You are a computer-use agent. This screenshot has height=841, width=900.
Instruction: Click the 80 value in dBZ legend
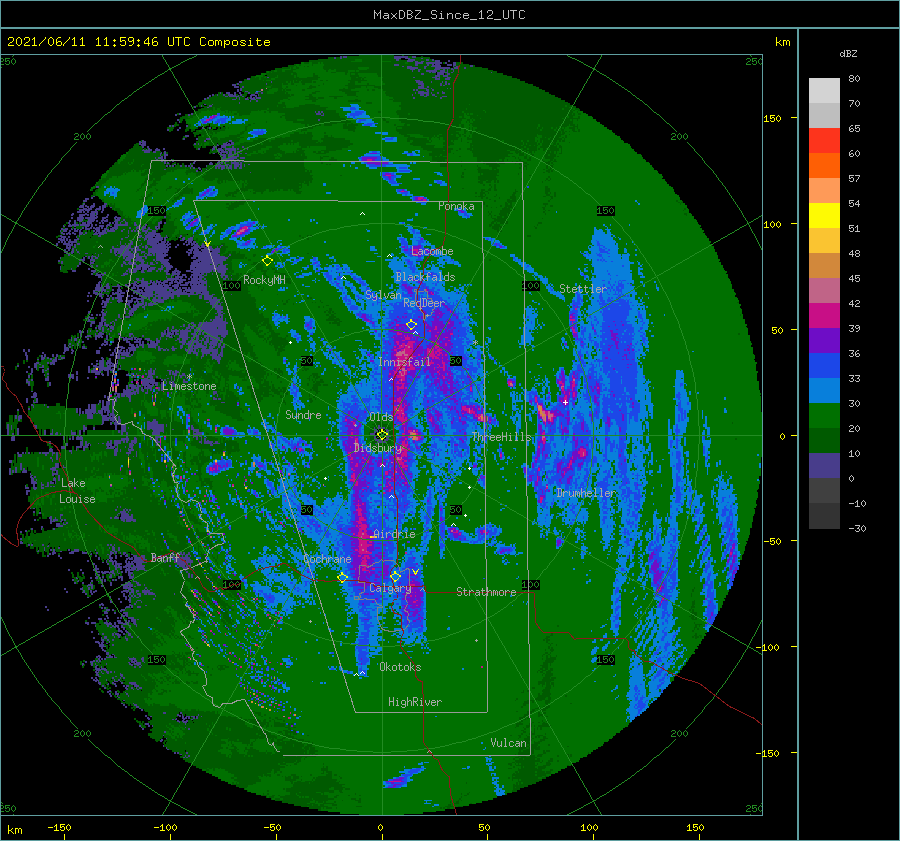click(x=854, y=79)
